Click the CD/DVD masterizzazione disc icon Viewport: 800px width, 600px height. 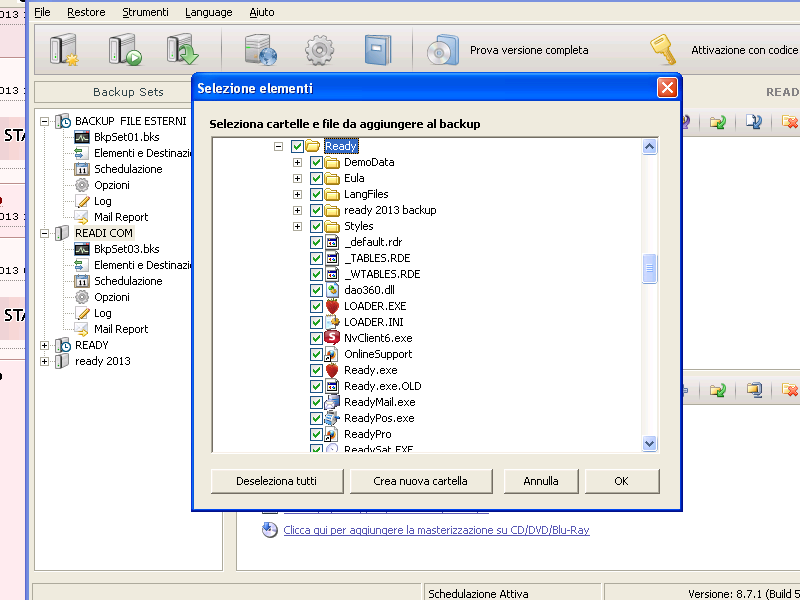coord(270,530)
